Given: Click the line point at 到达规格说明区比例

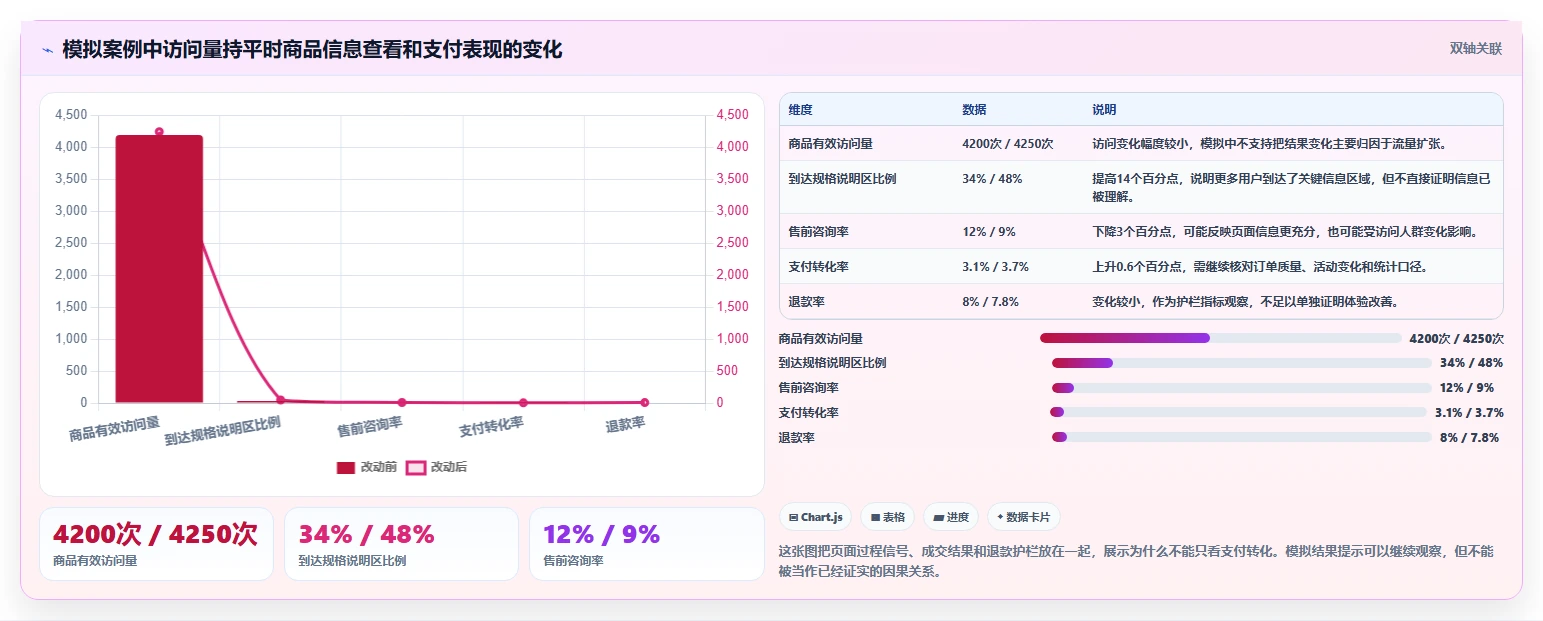Looking at the screenshot, I should click(280, 400).
